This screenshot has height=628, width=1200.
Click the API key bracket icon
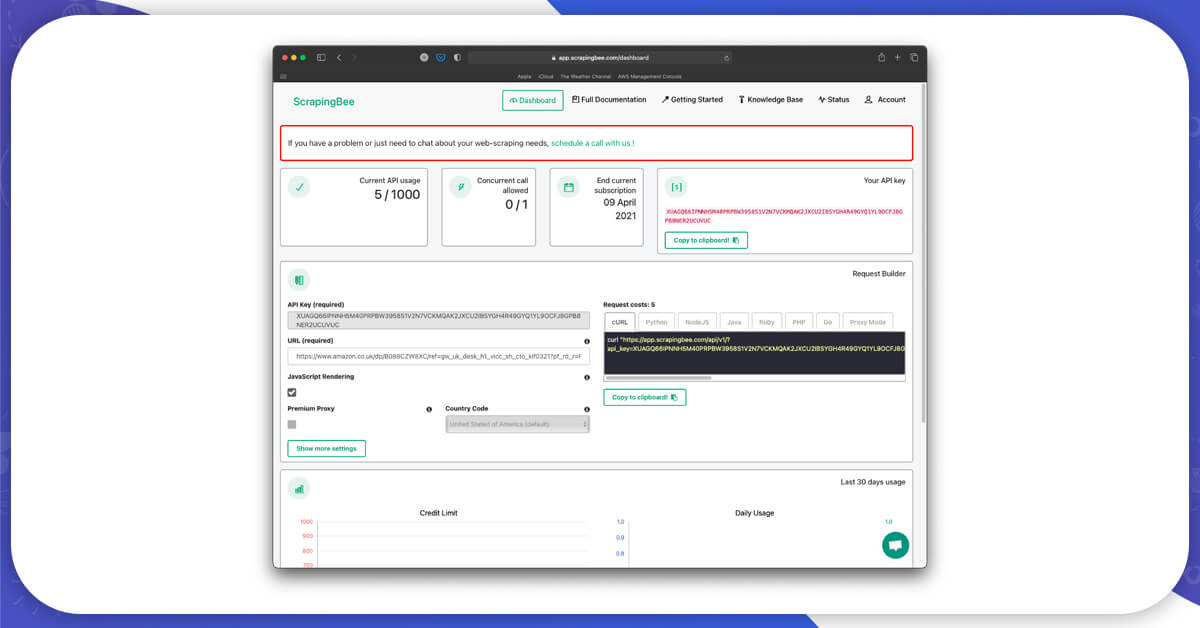677,186
